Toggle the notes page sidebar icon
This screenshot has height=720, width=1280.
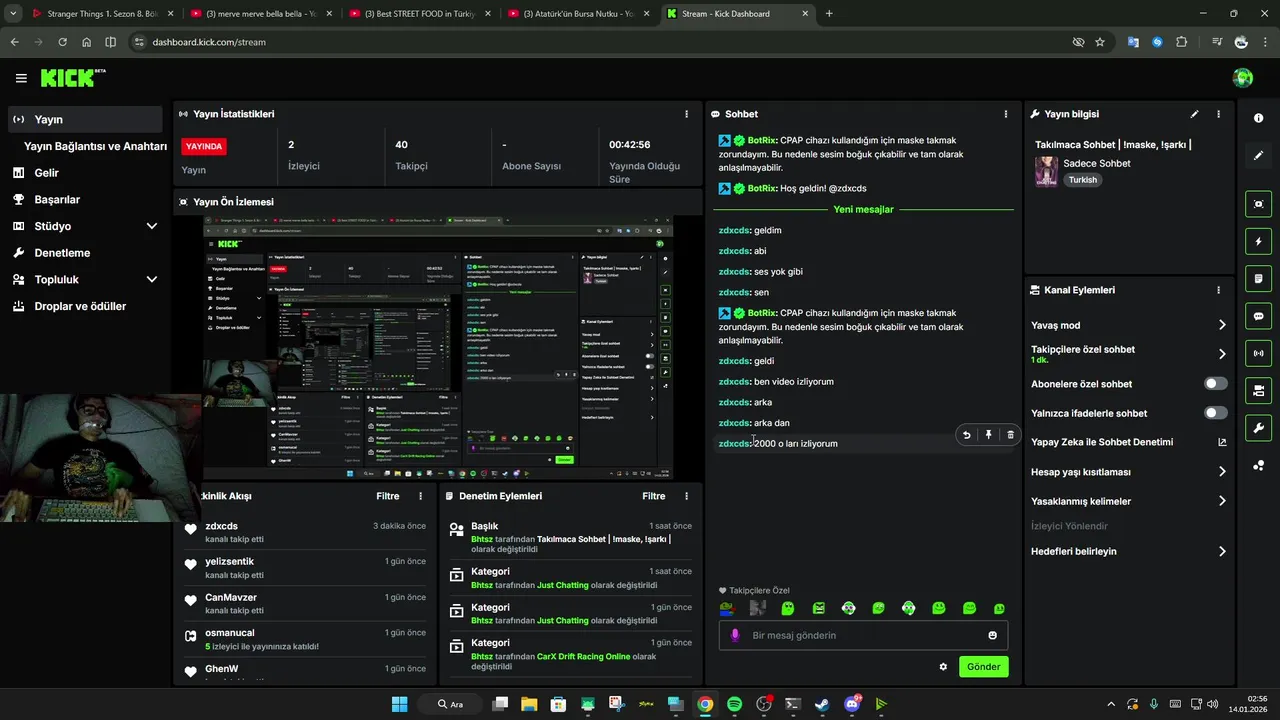pos(1258,278)
